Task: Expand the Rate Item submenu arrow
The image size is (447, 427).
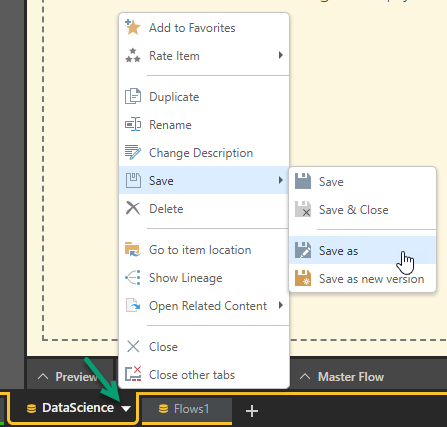Action: pos(281,55)
